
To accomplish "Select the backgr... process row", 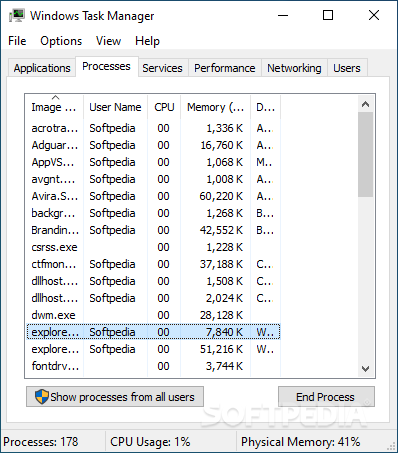I will coord(153,213).
